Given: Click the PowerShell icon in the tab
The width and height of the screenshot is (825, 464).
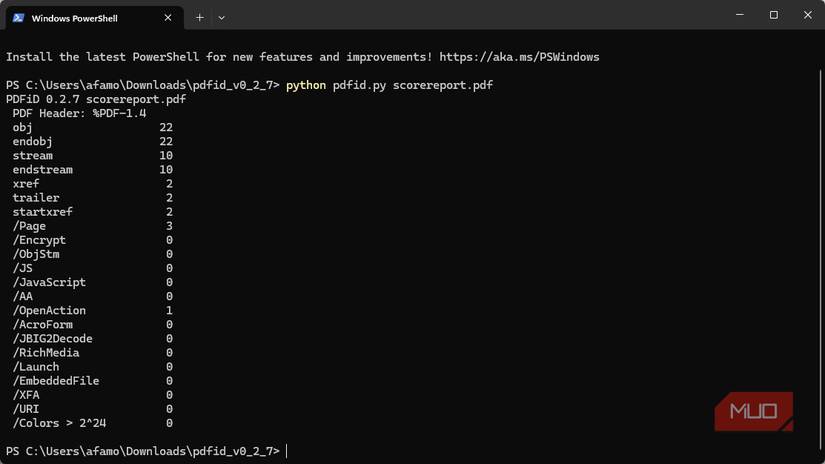Looking at the screenshot, I should coord(18,17).
